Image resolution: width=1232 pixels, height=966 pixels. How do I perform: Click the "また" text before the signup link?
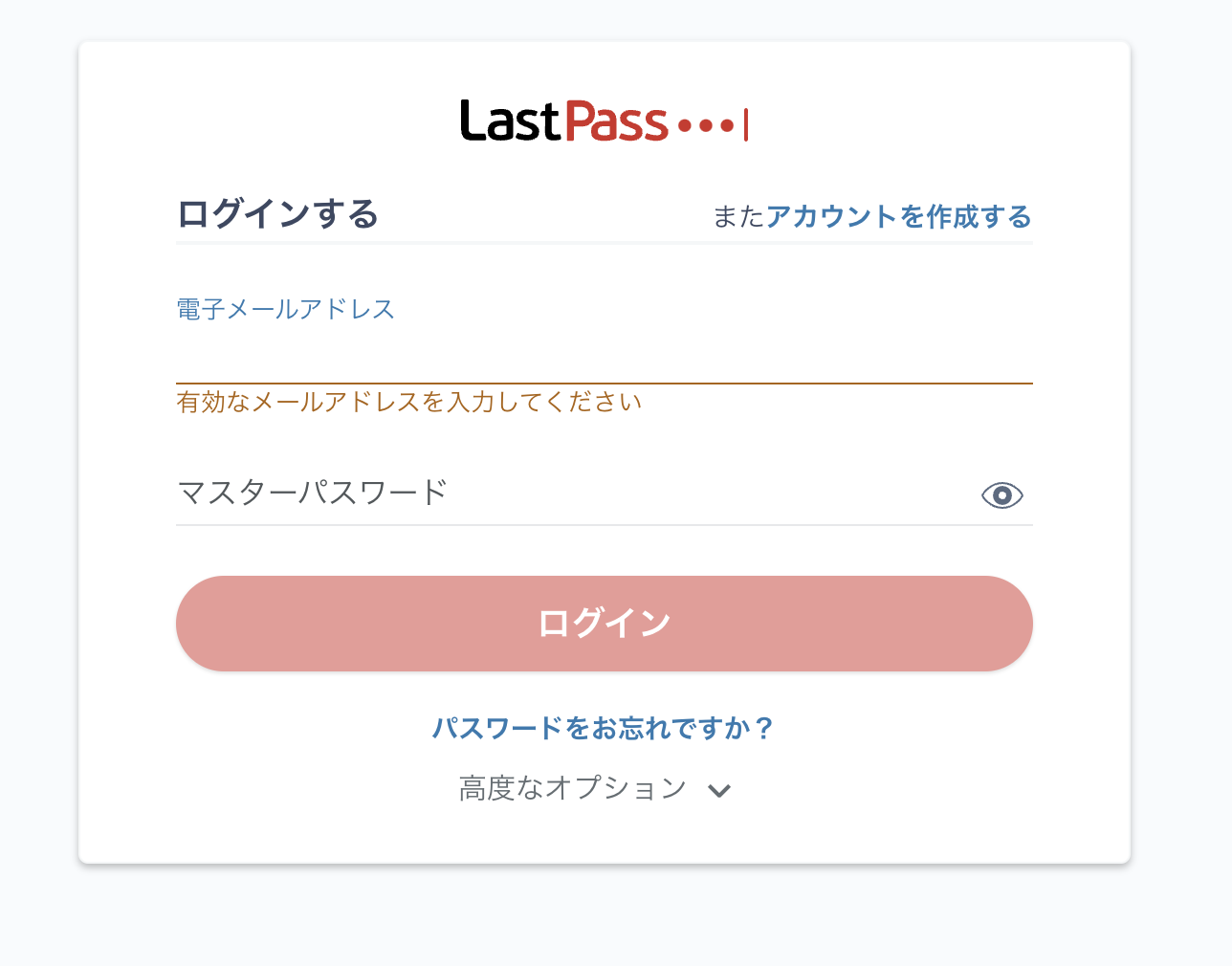(738, 217)
